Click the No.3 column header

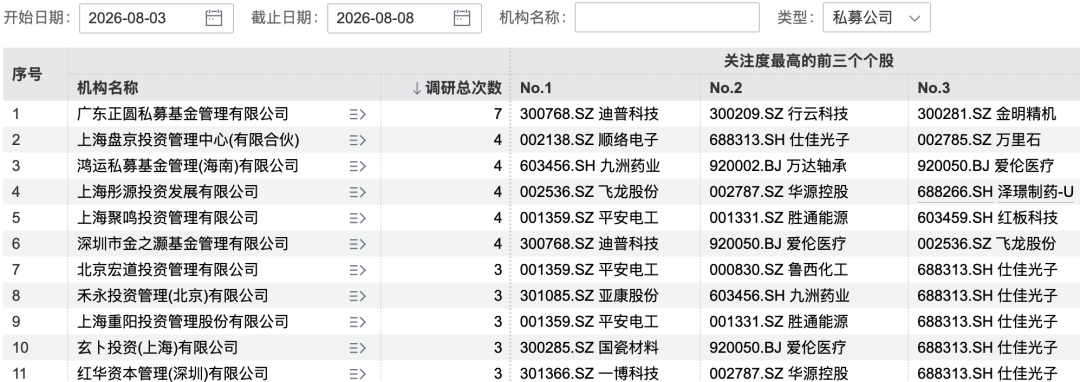point(933,88)
